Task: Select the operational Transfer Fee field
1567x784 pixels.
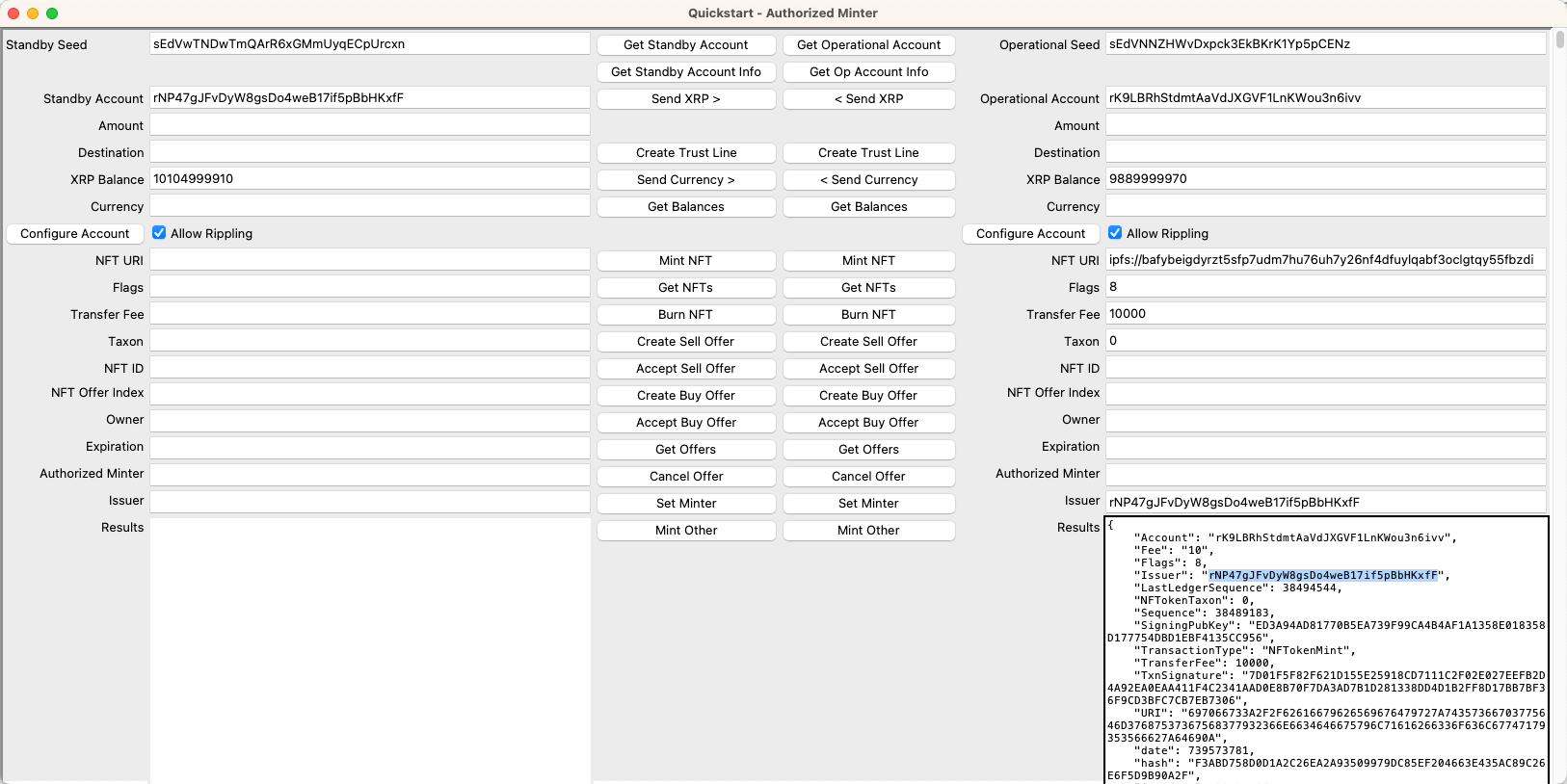Action: 1325,314
